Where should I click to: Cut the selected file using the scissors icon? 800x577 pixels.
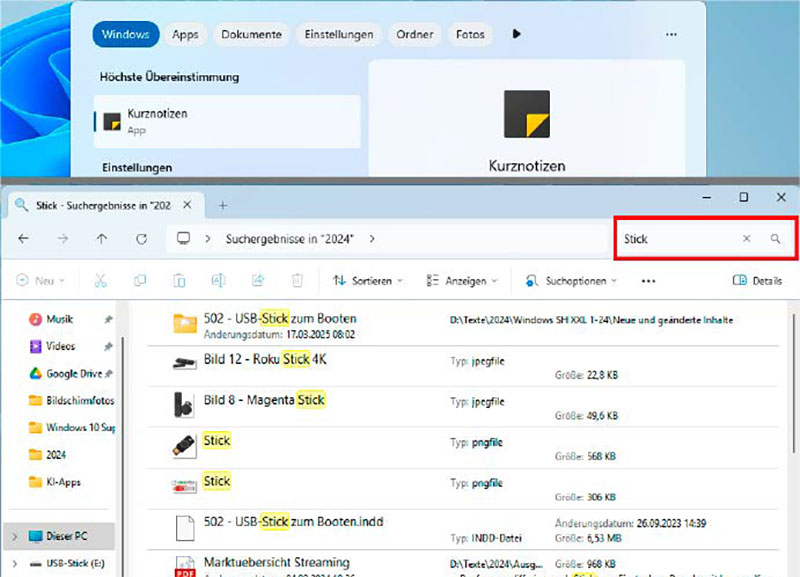[x=101, y=280]
